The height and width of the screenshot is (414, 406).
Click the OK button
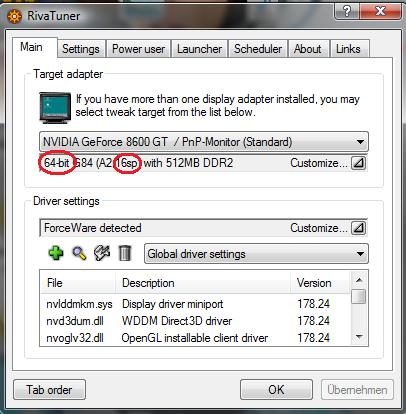[x=276, y=389]
